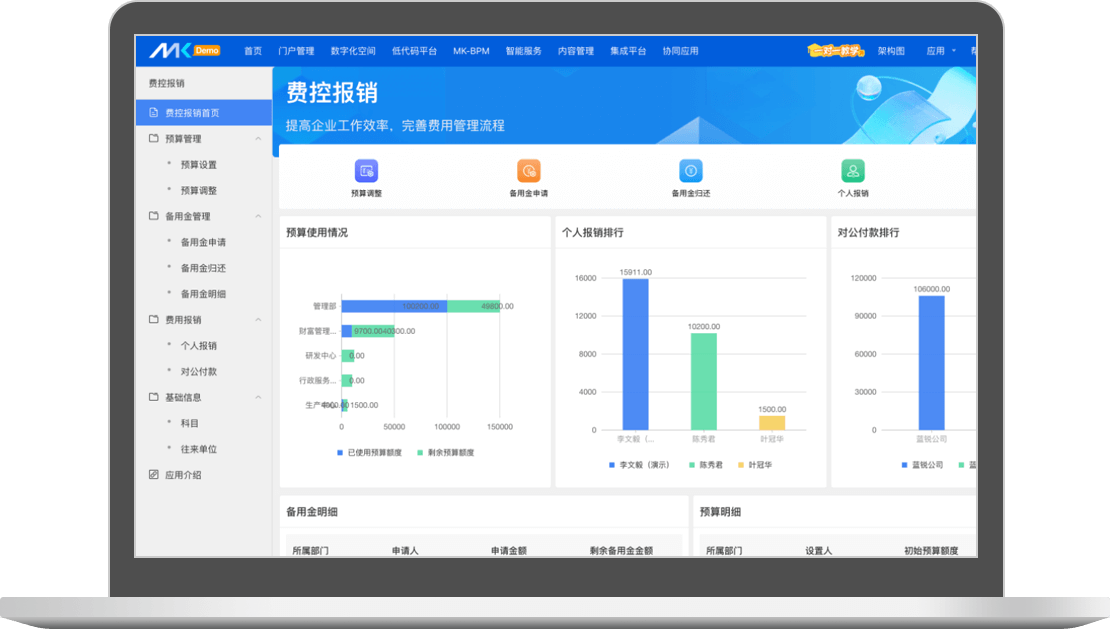Open 对公付款 under 费用报销
Viewport: 1110px width, 629px height.
tap(198, 372)
